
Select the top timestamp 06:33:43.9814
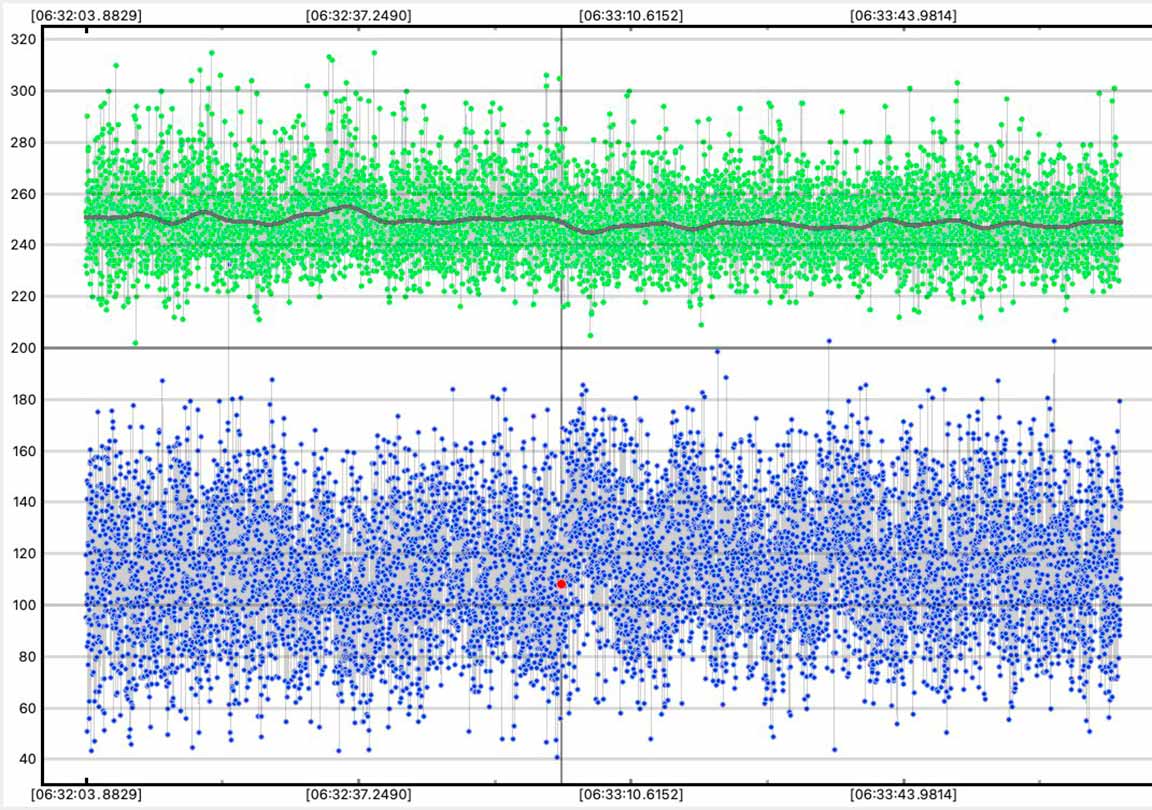pyautogui.click(x=902, y=16)
